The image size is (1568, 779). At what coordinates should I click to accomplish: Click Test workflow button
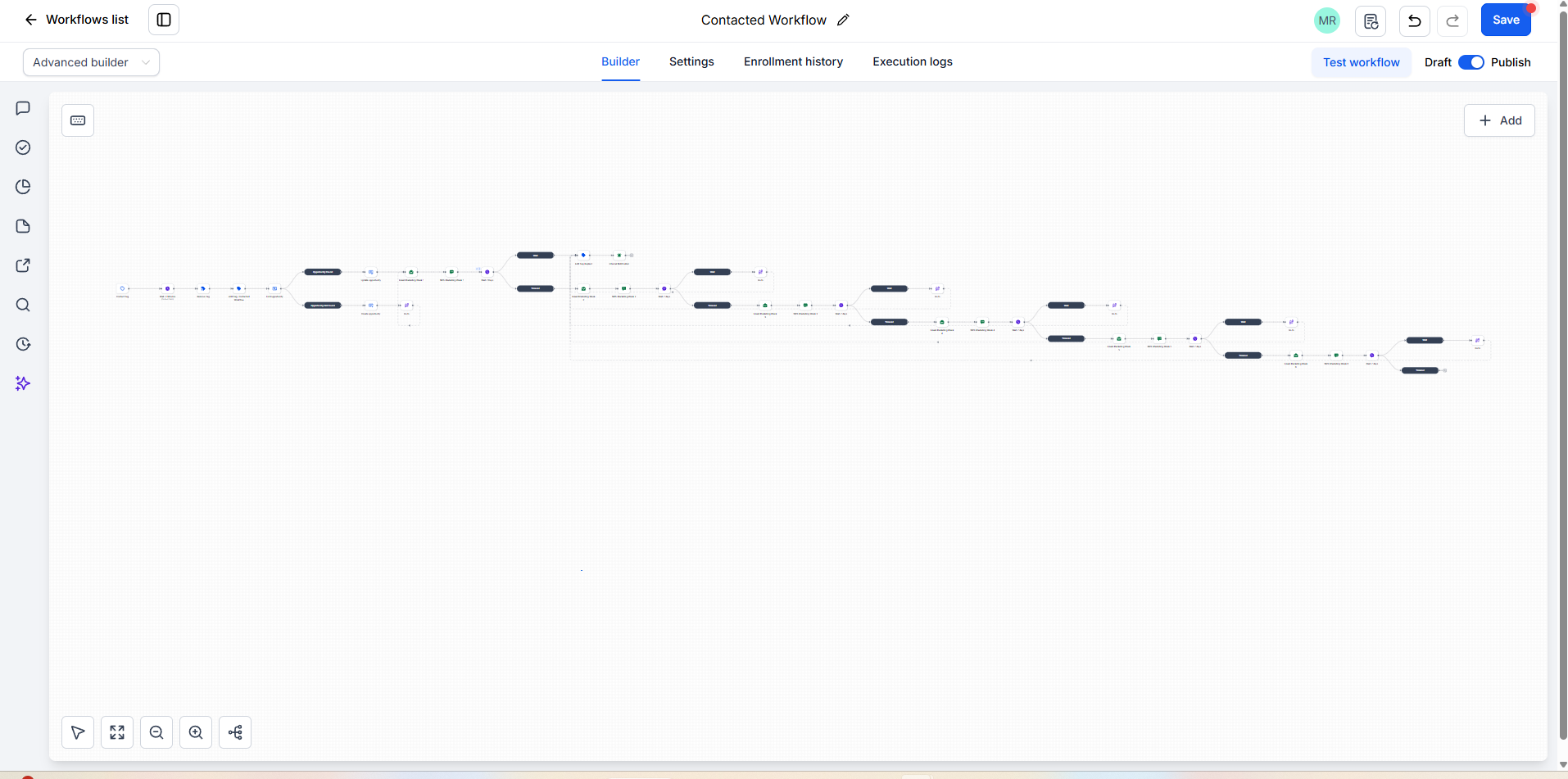[1362, 62]
